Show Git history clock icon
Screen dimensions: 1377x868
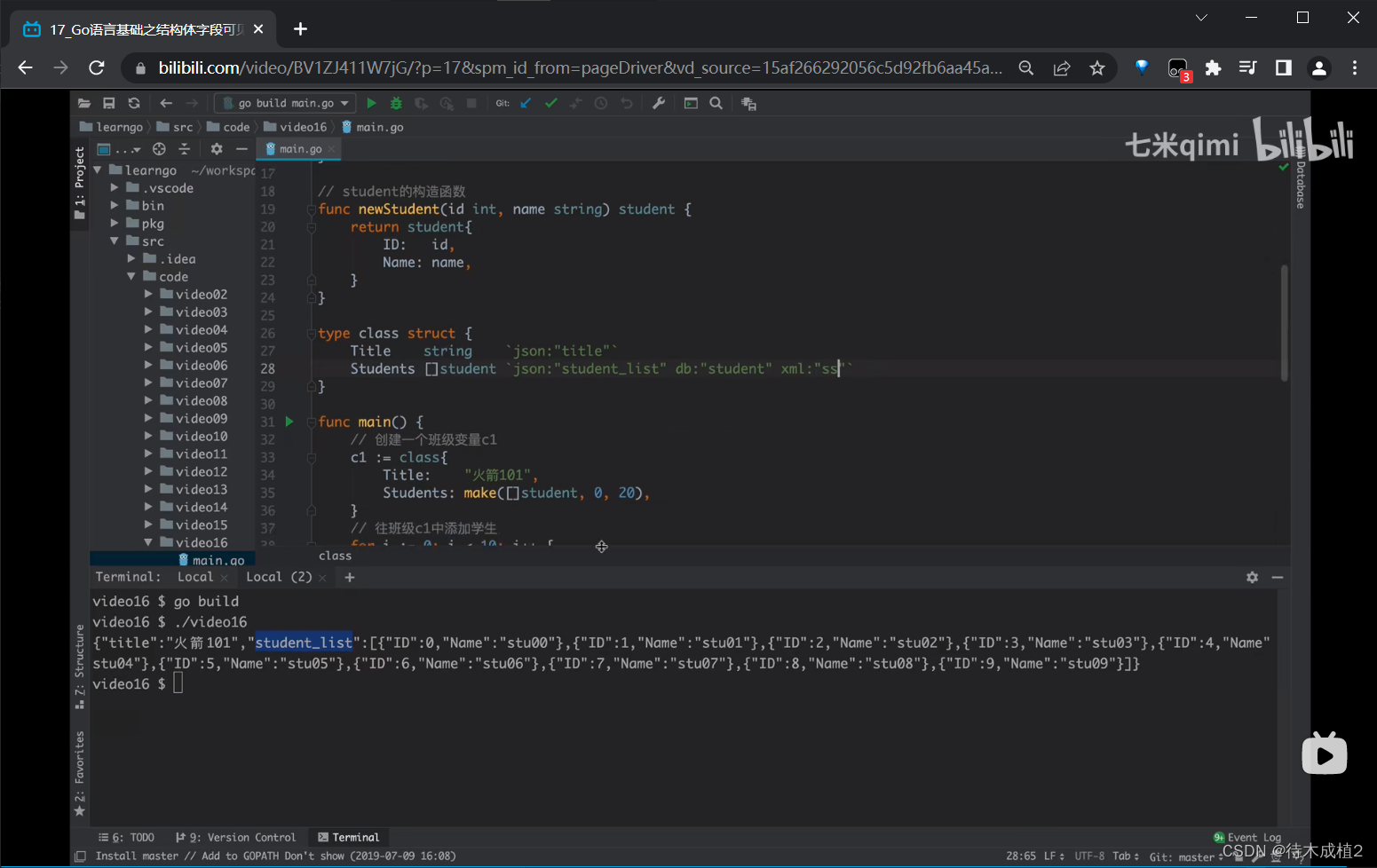pos(601,103)
